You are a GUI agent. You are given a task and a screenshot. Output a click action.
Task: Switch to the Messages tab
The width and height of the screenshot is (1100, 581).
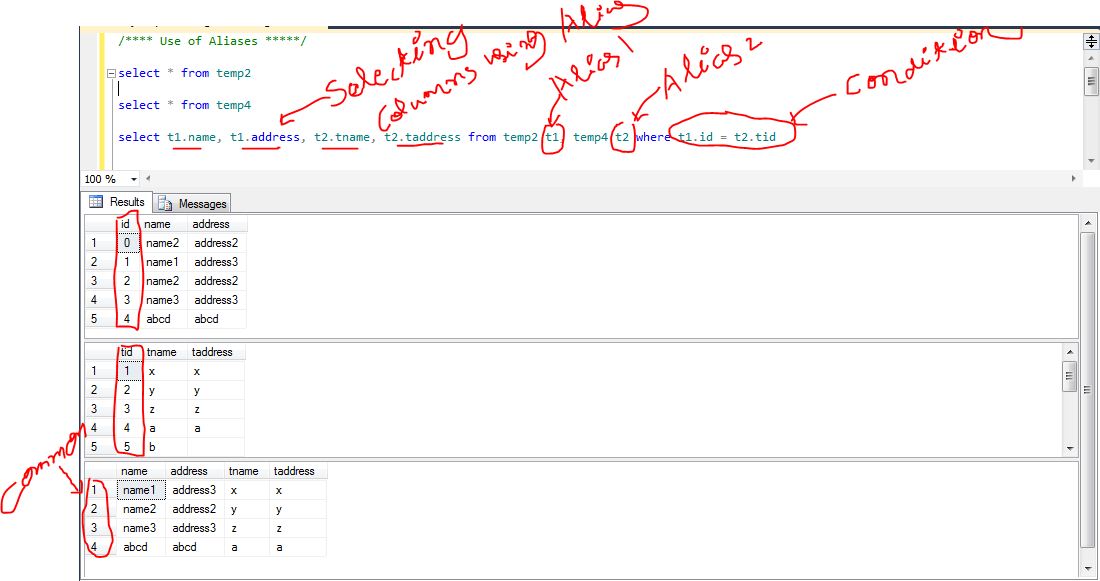point(192,203)
